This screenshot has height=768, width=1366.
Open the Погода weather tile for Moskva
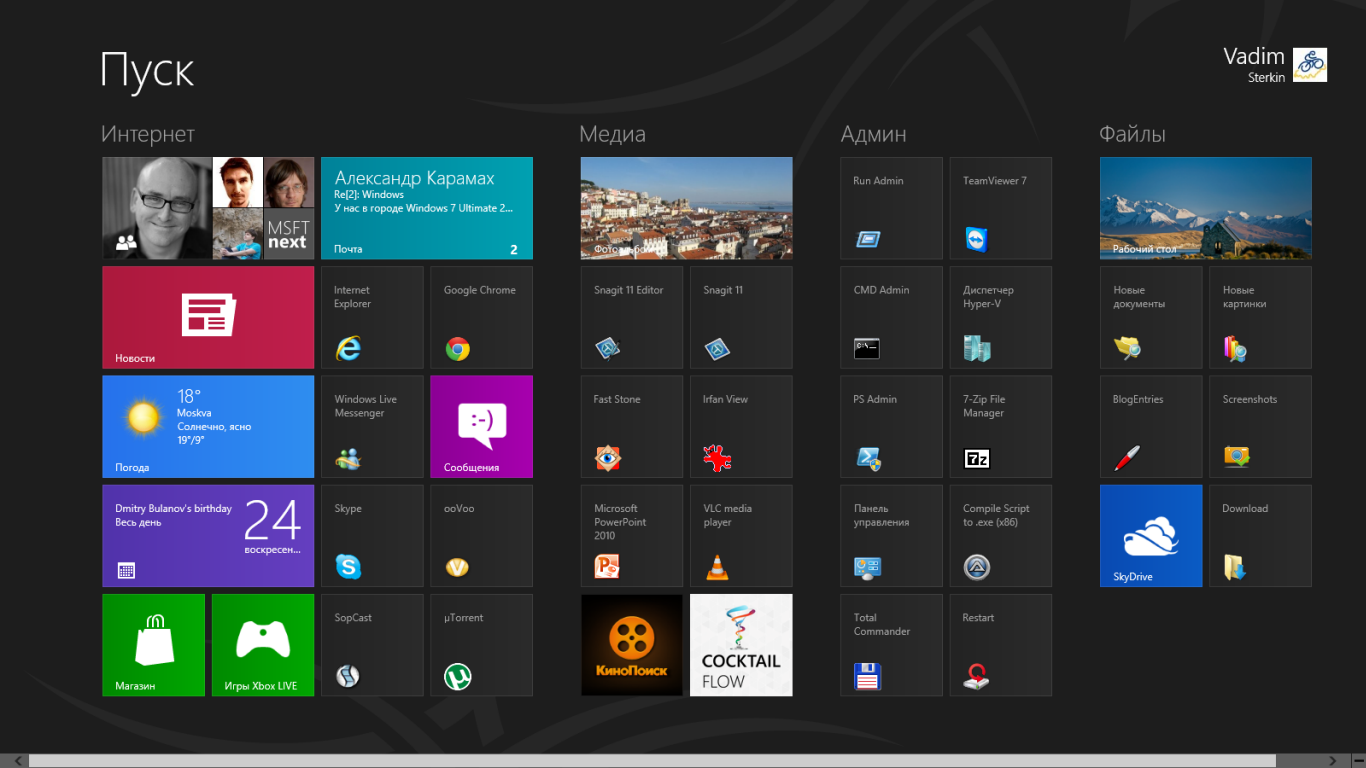(x=208, y=426)
